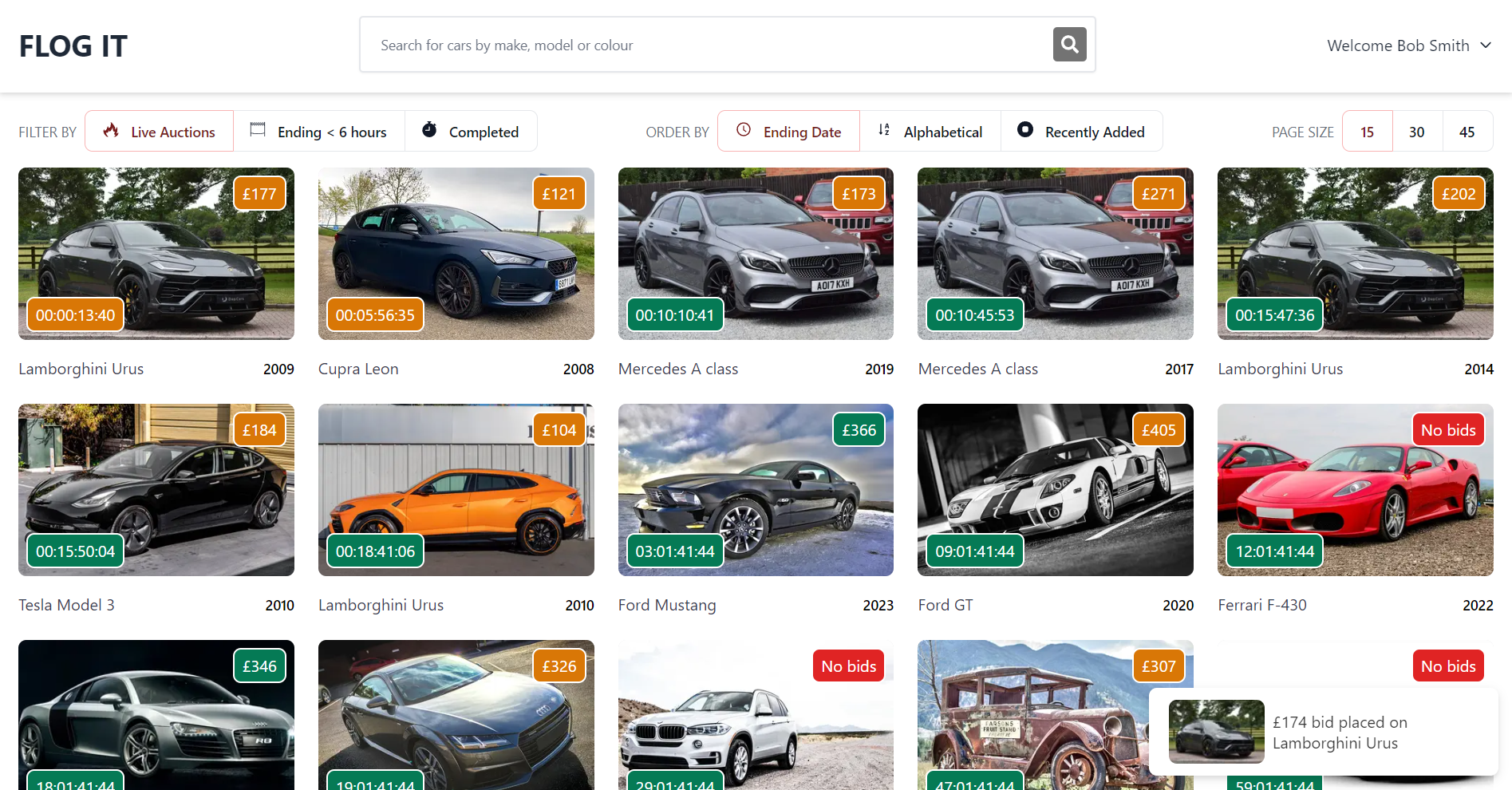Click the sort icon next to Alphabetical
The image size is (1512, 790).
point(884,129)
